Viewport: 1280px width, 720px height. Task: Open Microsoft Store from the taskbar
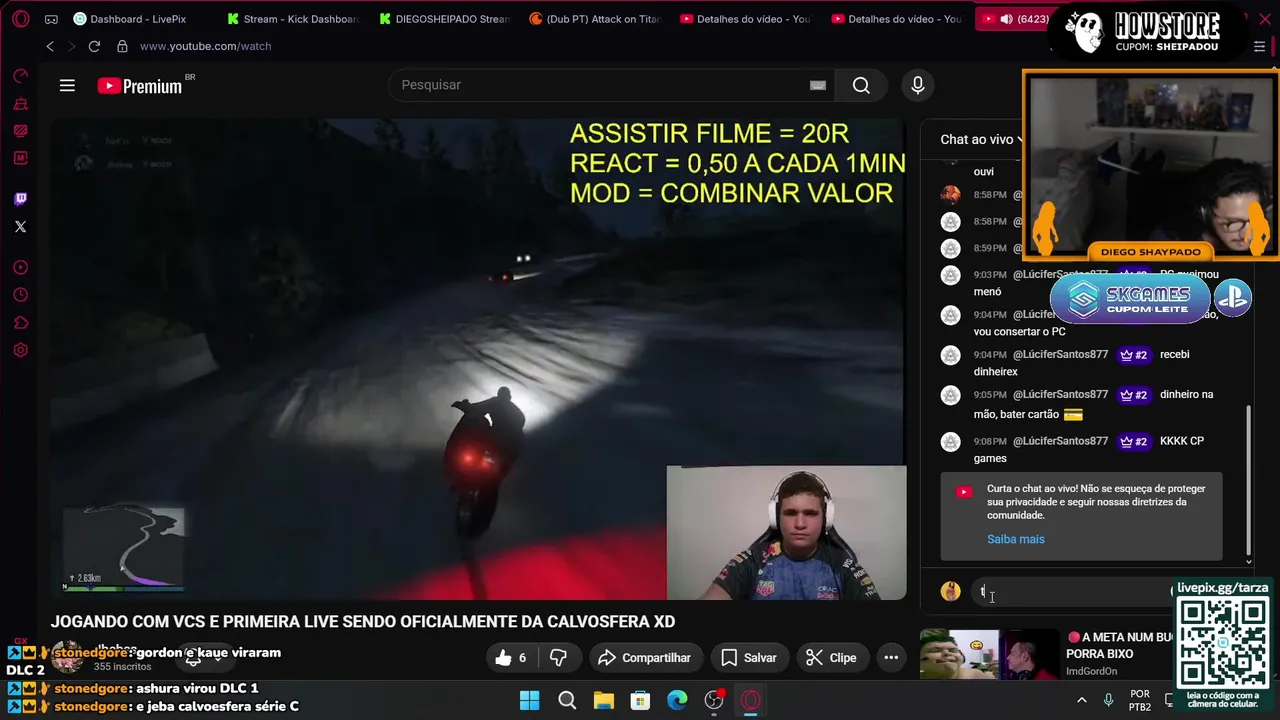[x=640, y=700]
